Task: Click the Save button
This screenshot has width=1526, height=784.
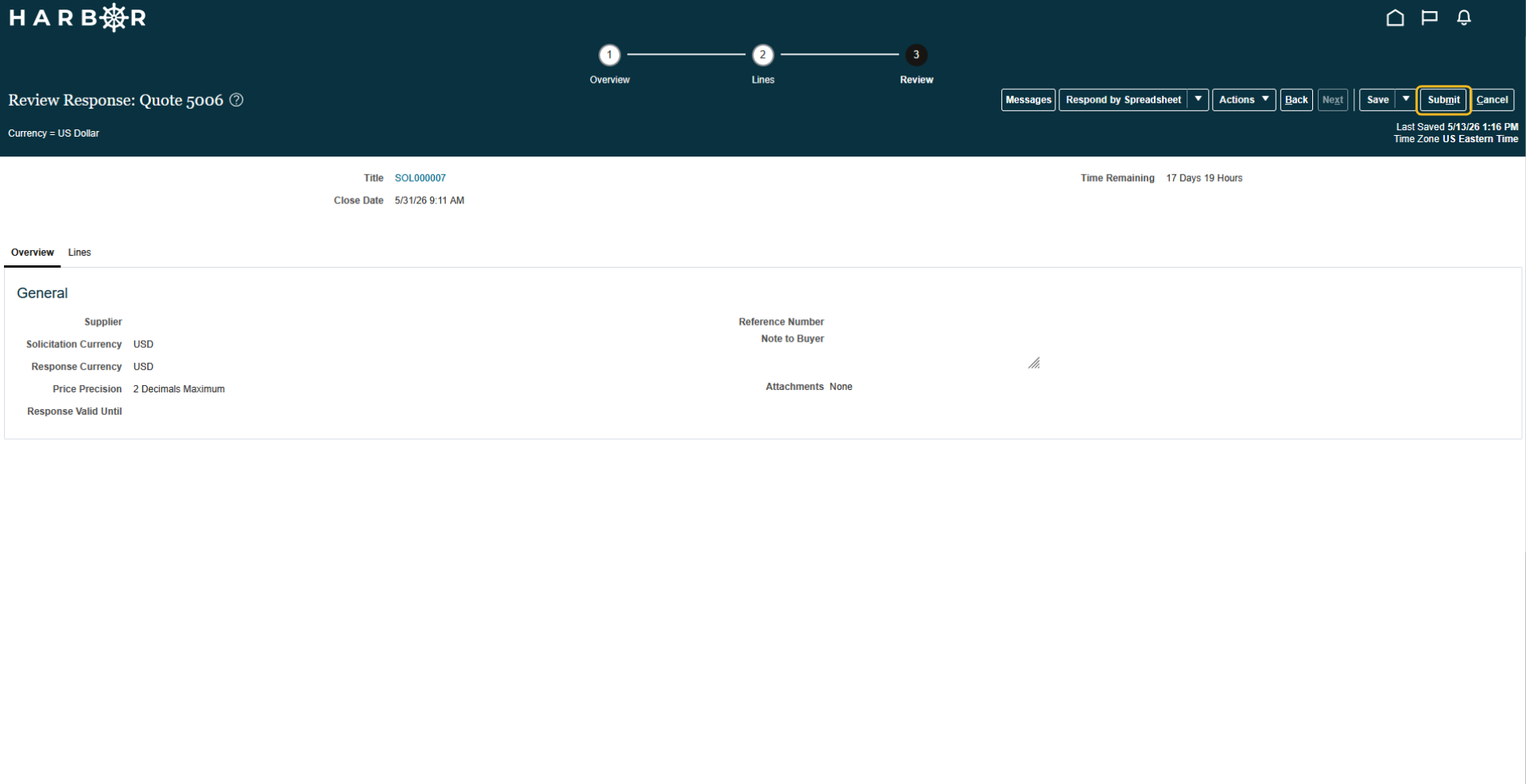Action: click(x=1378, y=99)
